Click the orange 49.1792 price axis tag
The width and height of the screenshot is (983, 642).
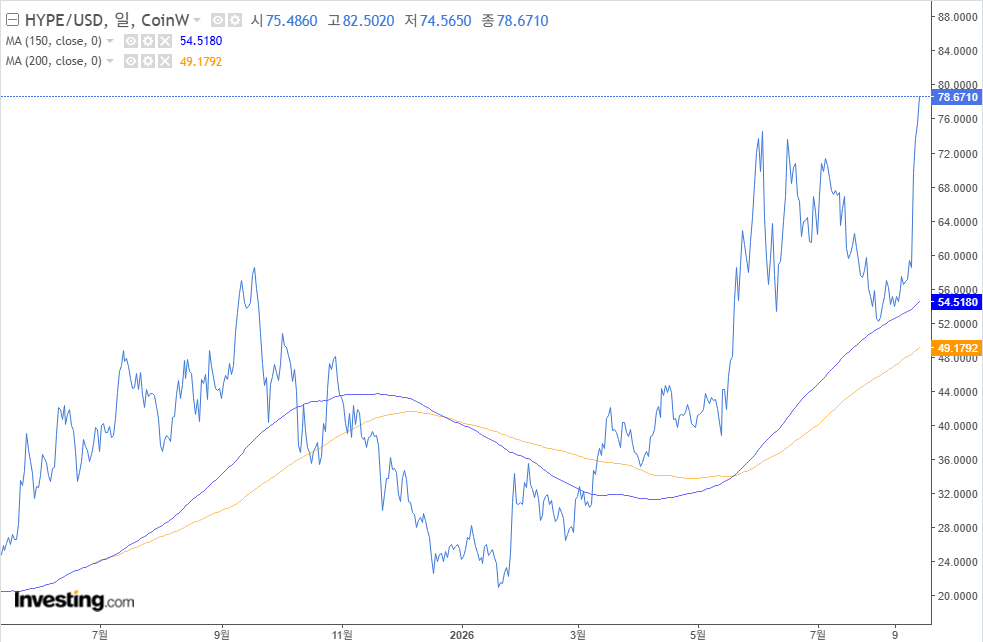coord(957,348)
